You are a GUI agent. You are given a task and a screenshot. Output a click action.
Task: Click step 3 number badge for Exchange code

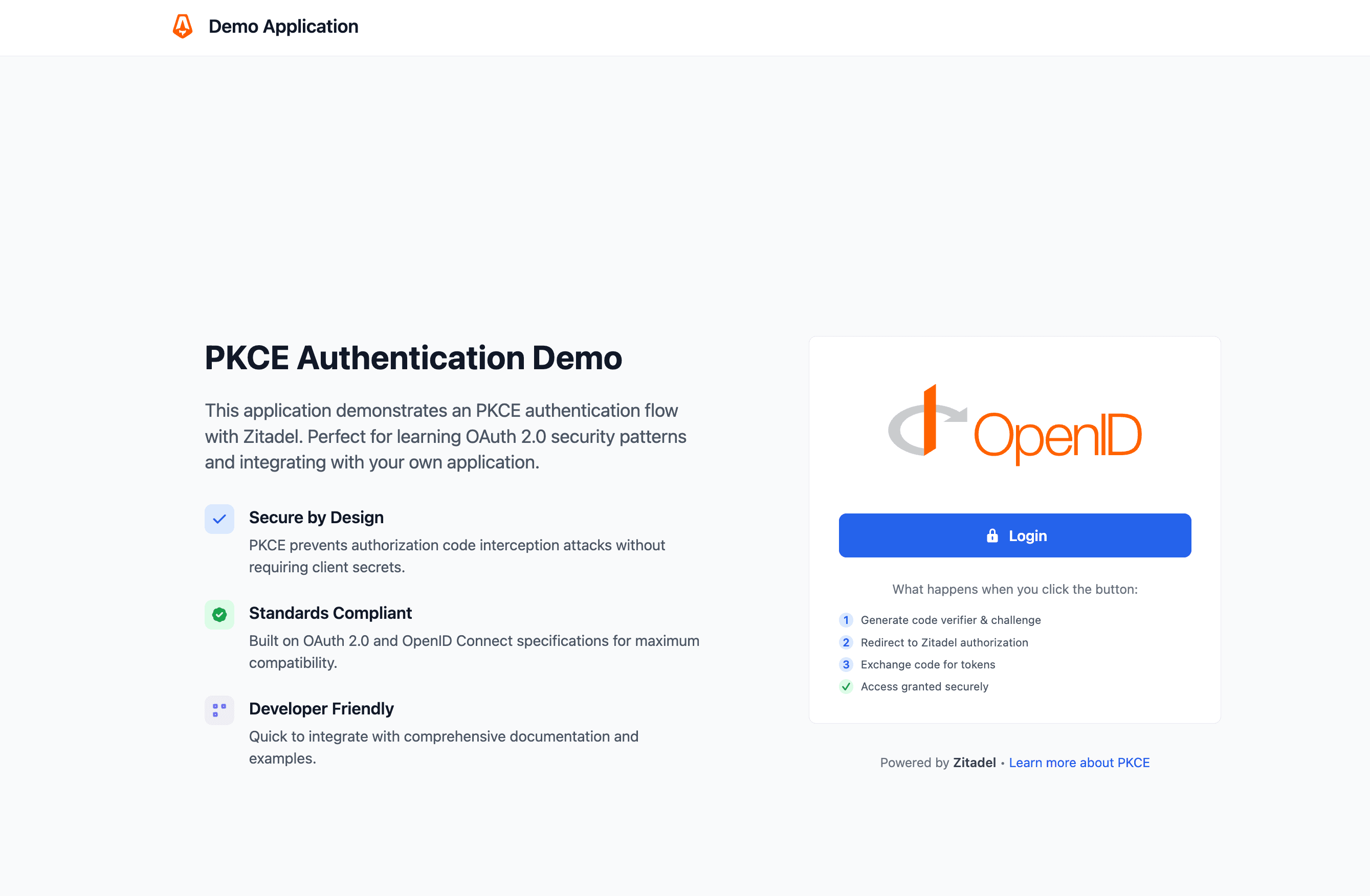(846, 664)
